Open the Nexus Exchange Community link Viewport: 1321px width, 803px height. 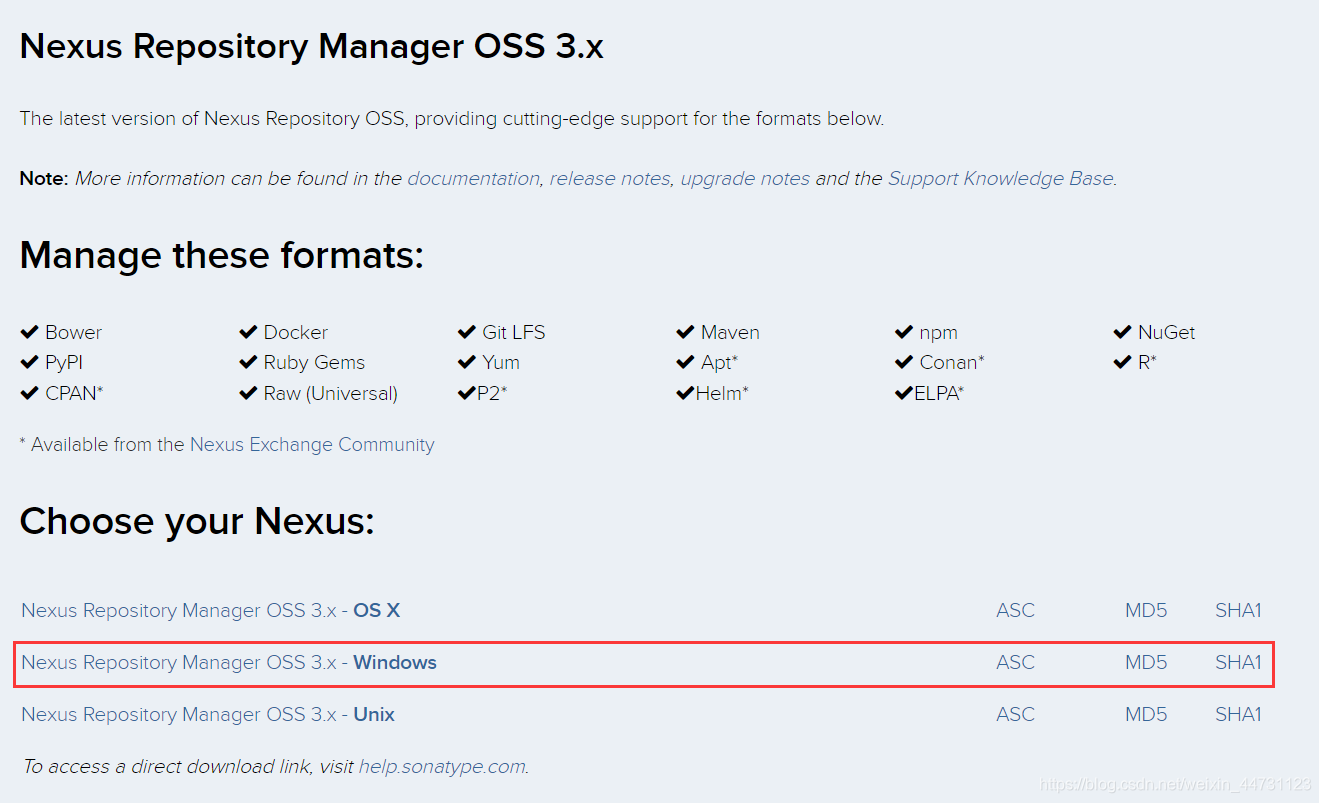[312, 445]
